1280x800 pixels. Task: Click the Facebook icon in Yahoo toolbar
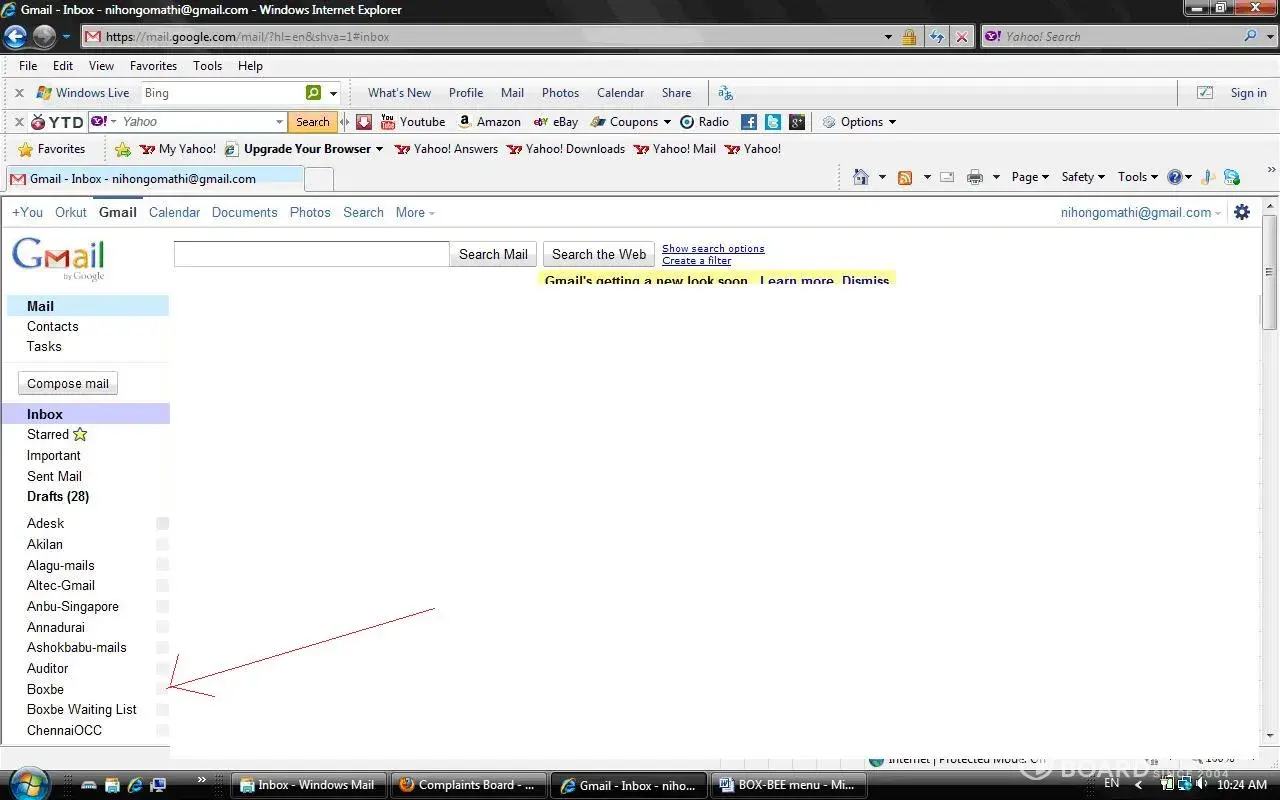coord(748,122)
